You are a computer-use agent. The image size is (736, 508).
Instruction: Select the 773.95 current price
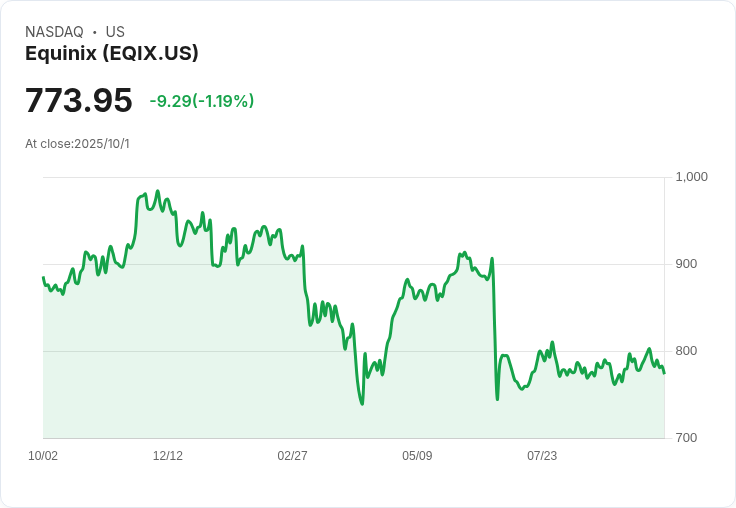pyautogui.click(x=79, y=100)
